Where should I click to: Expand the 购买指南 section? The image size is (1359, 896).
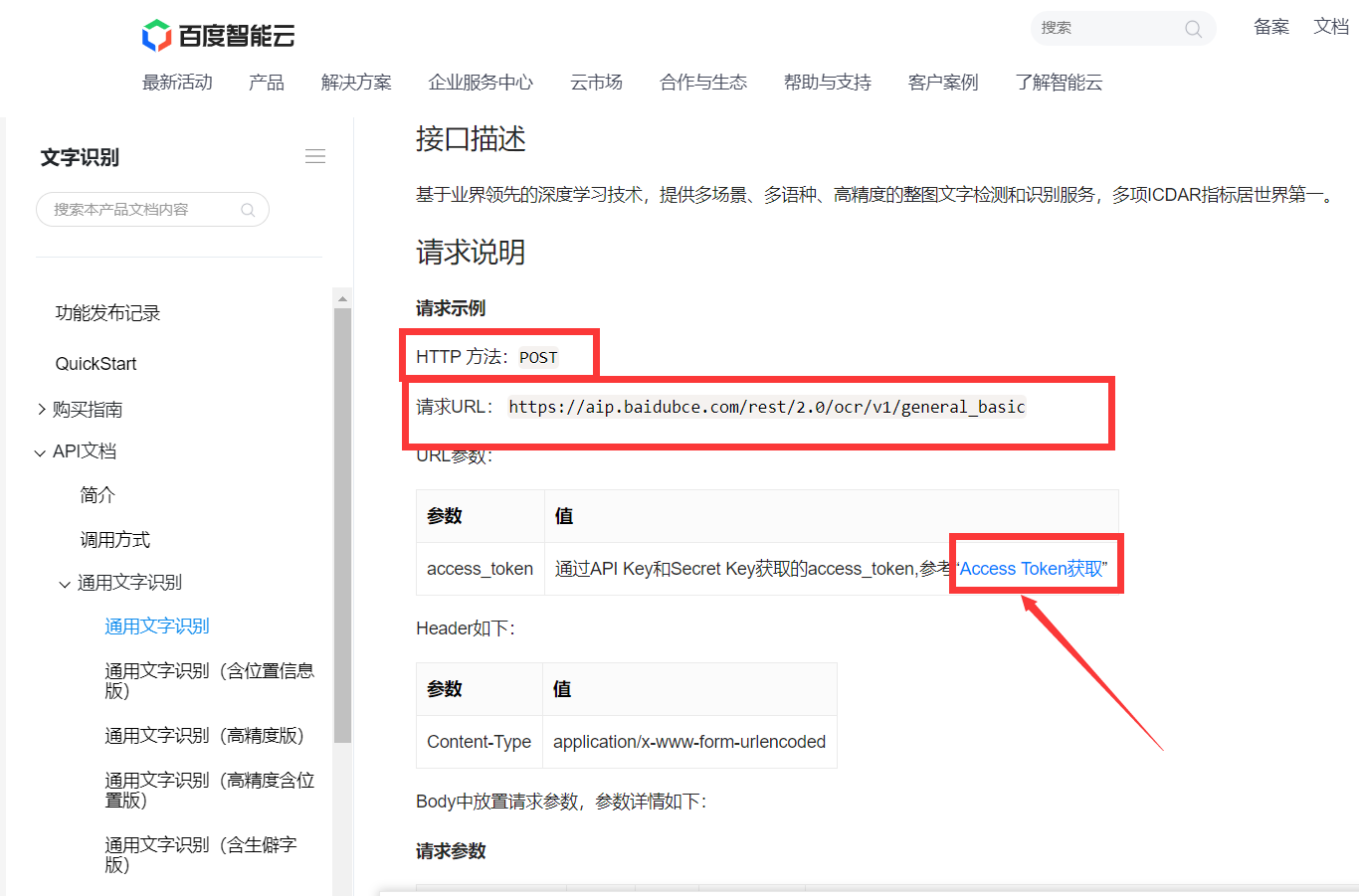coord(42,410)
